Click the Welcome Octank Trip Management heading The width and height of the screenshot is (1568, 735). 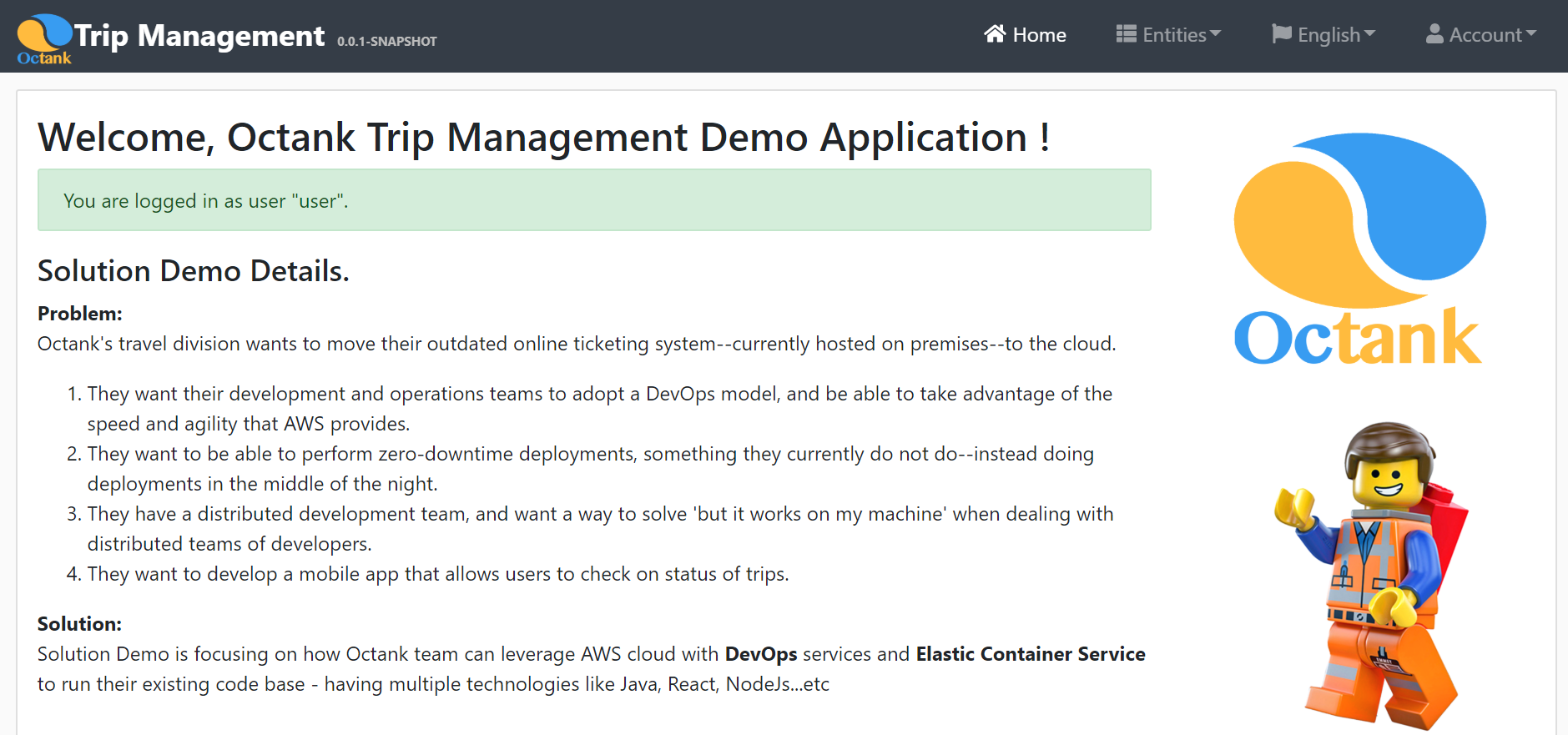(x=544, y=138)
